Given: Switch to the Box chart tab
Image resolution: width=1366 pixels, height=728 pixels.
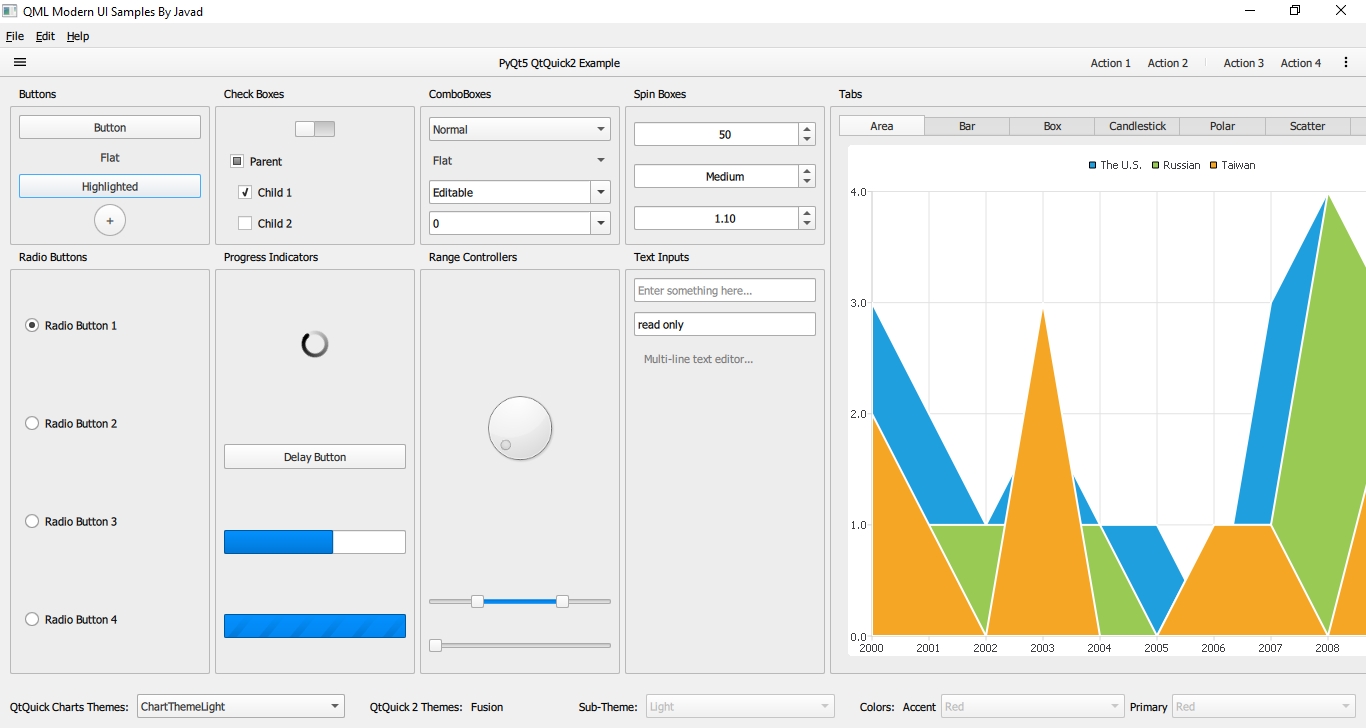Looking at the screenshot, I should [1052, 126].
